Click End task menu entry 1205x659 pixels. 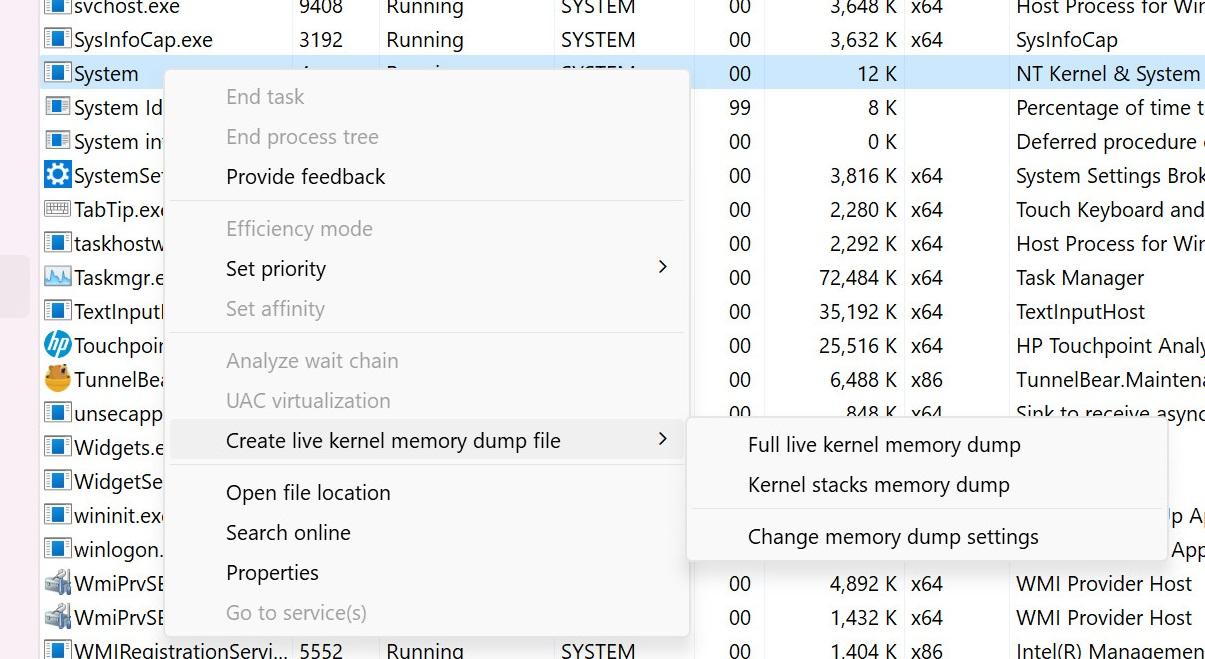[x=427, y=97]
